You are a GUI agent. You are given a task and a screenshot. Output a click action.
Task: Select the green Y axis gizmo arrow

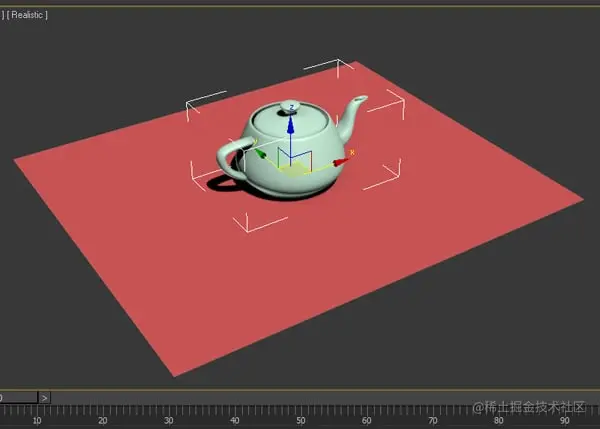pos(261,153)
